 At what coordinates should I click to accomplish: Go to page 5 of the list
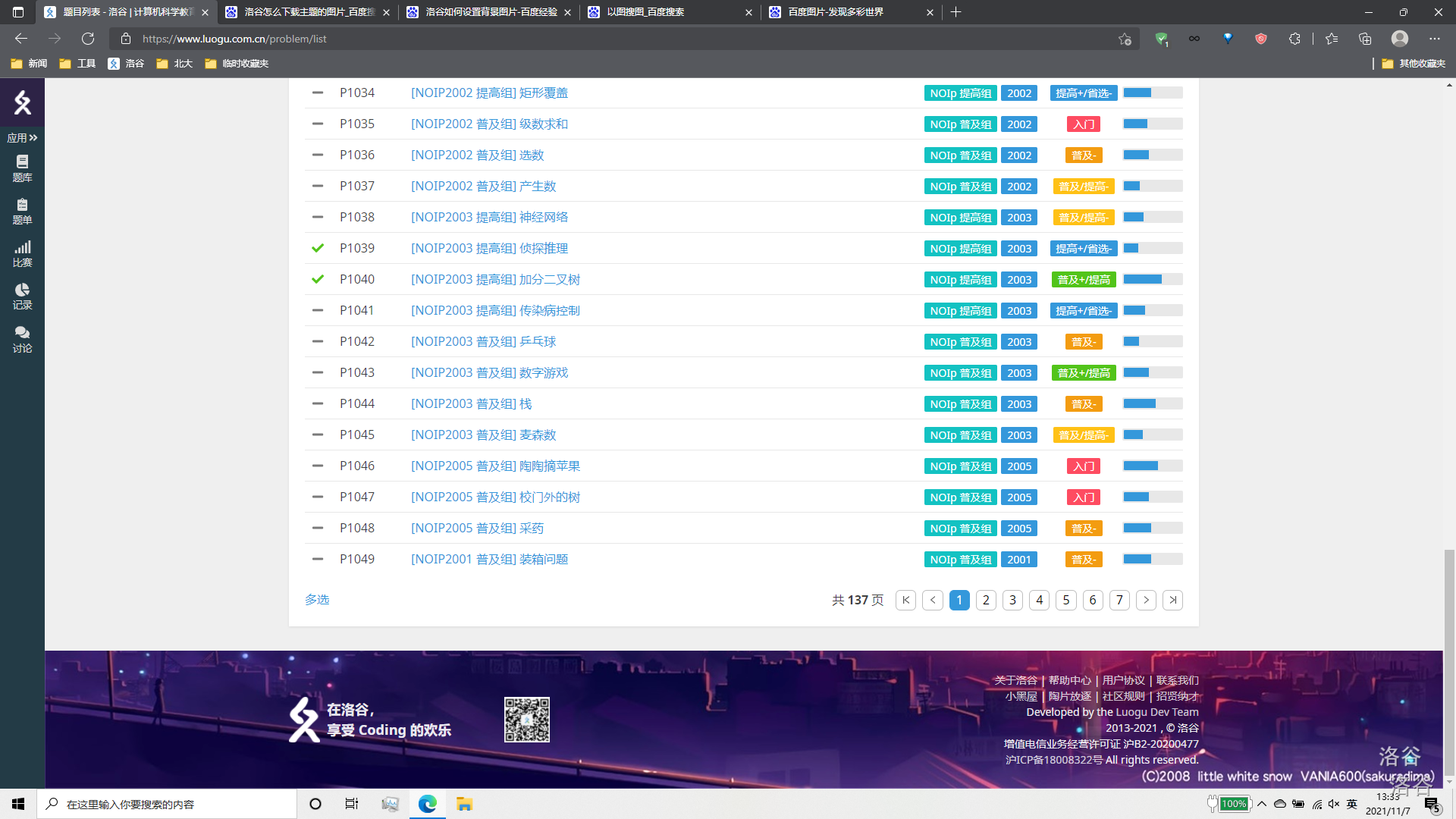pyautogui.click(x=1065, y=600)
